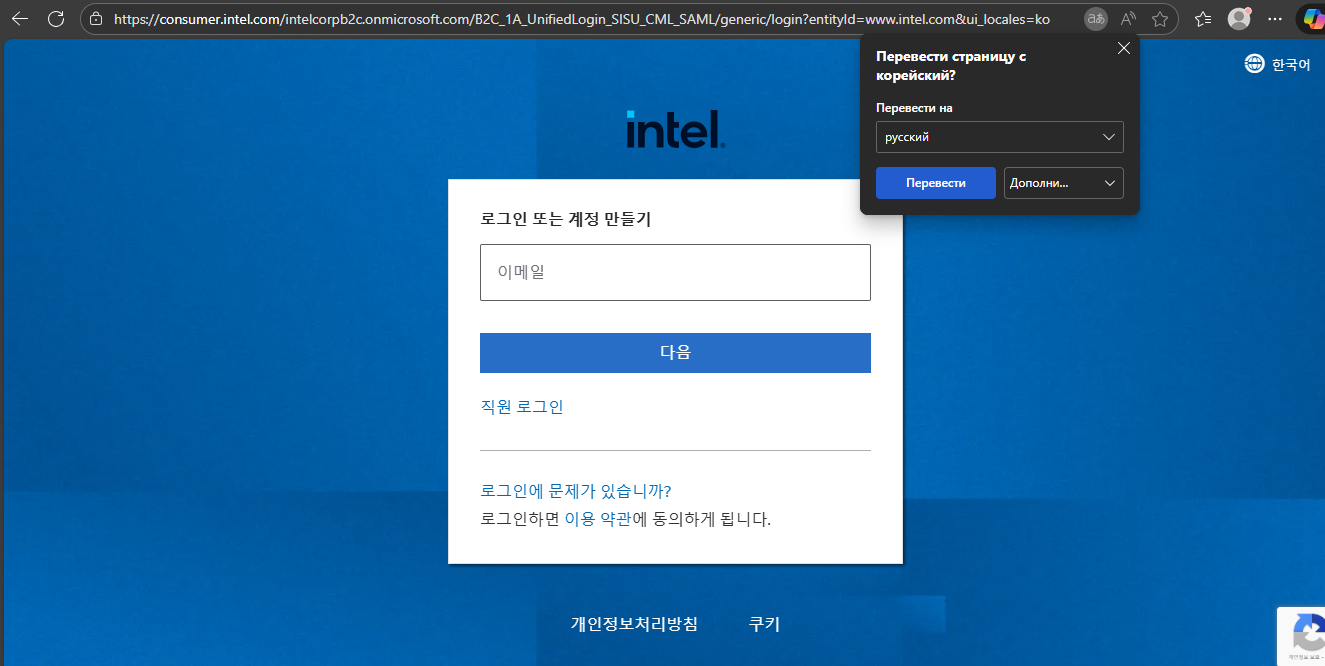
Task: Click the reCAPTCHA badge
Action: click(1301, 636)
